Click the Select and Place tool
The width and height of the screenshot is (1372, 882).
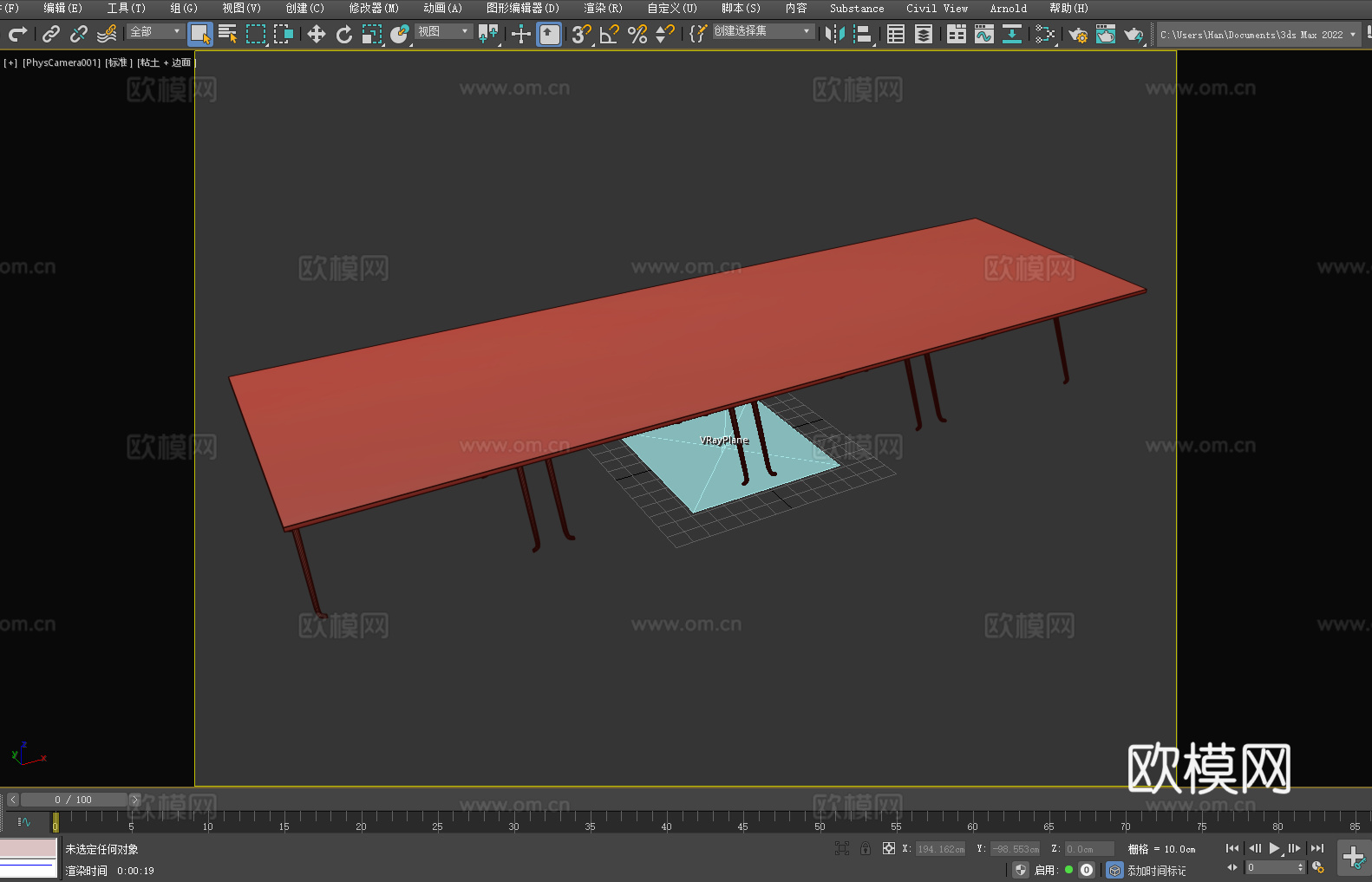point(400,34)
